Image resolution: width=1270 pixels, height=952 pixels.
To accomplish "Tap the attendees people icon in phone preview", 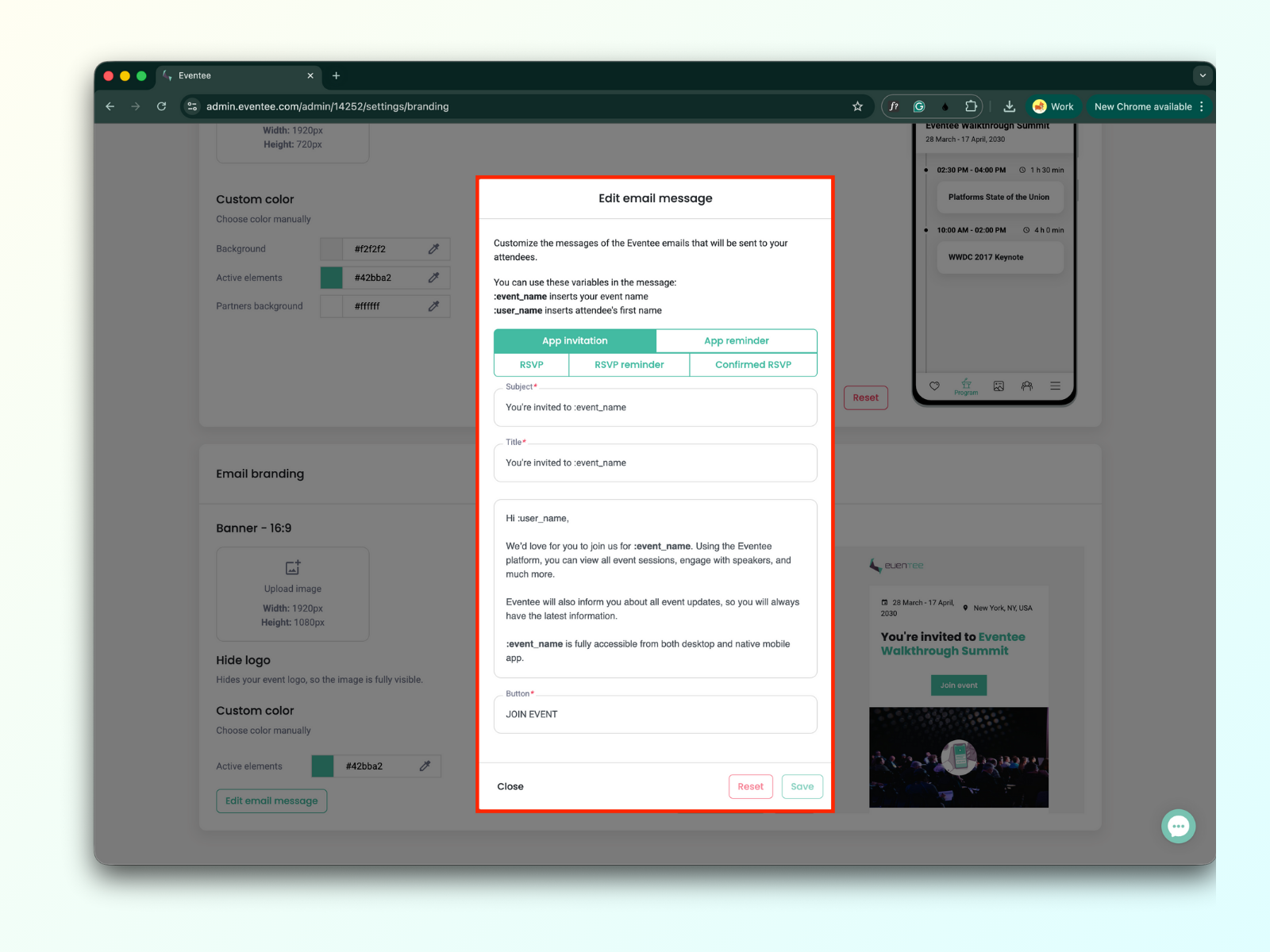I will (1027, 386).
